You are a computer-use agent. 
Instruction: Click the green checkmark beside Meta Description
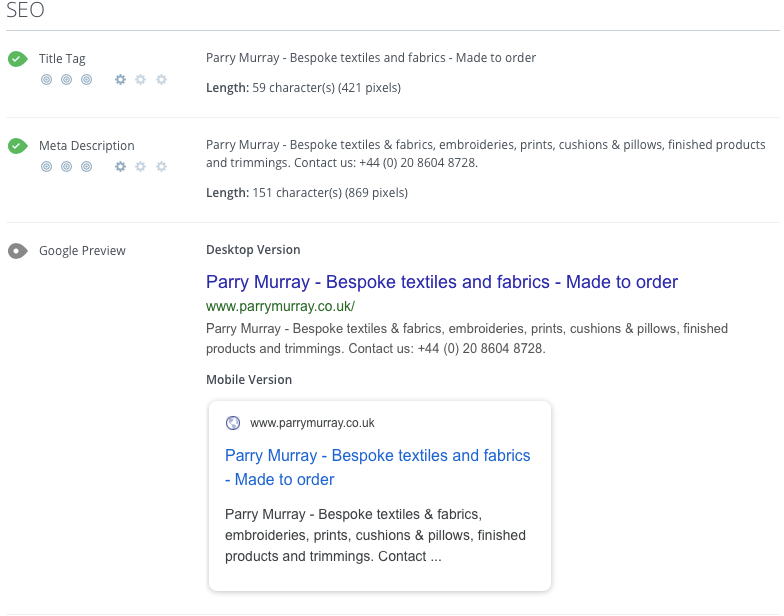point(18,146)
